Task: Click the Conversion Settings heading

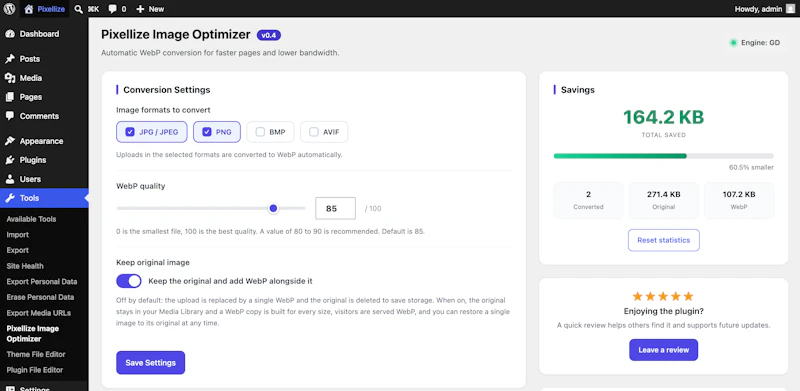Action: (167, 90)
